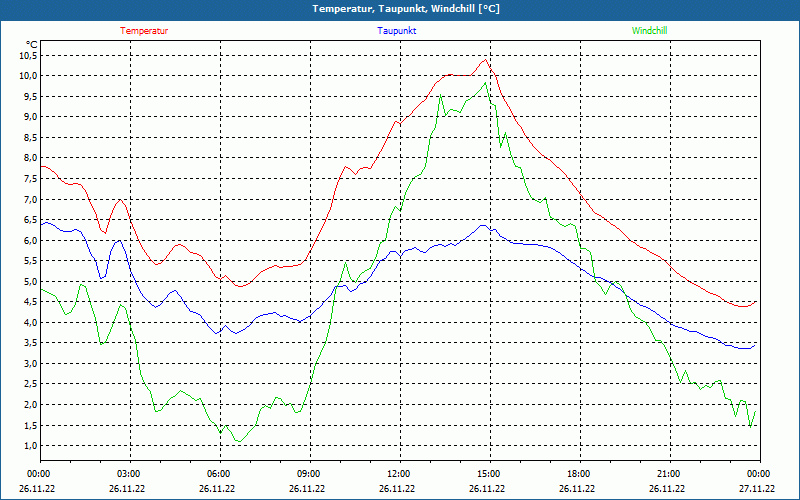Click the 15:00 time axis label
800x500 pixels.
pyautogui.click(x=488, y=473)
